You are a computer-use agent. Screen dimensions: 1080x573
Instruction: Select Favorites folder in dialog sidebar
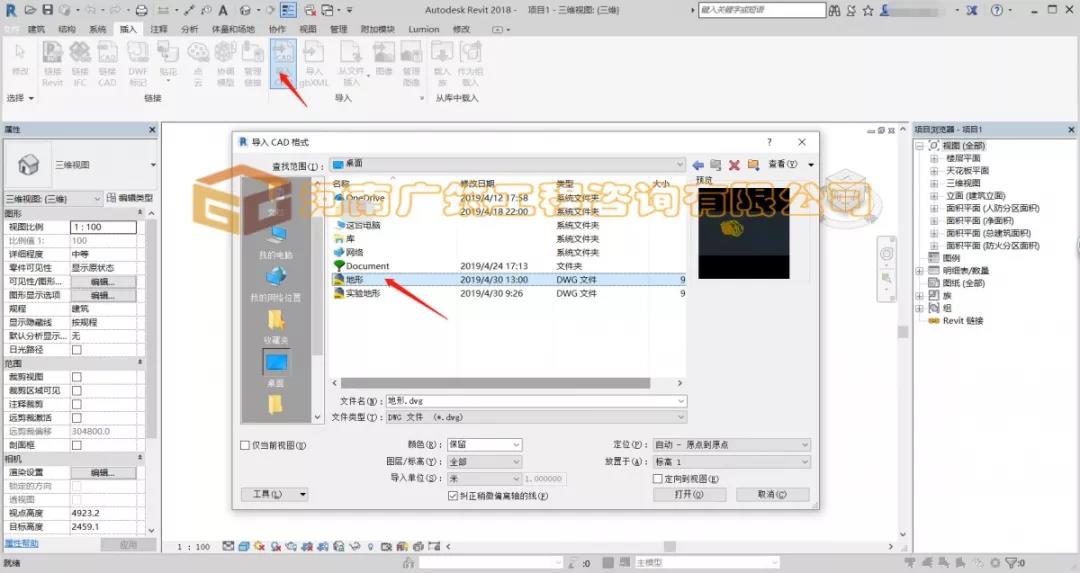click(276, 327)
